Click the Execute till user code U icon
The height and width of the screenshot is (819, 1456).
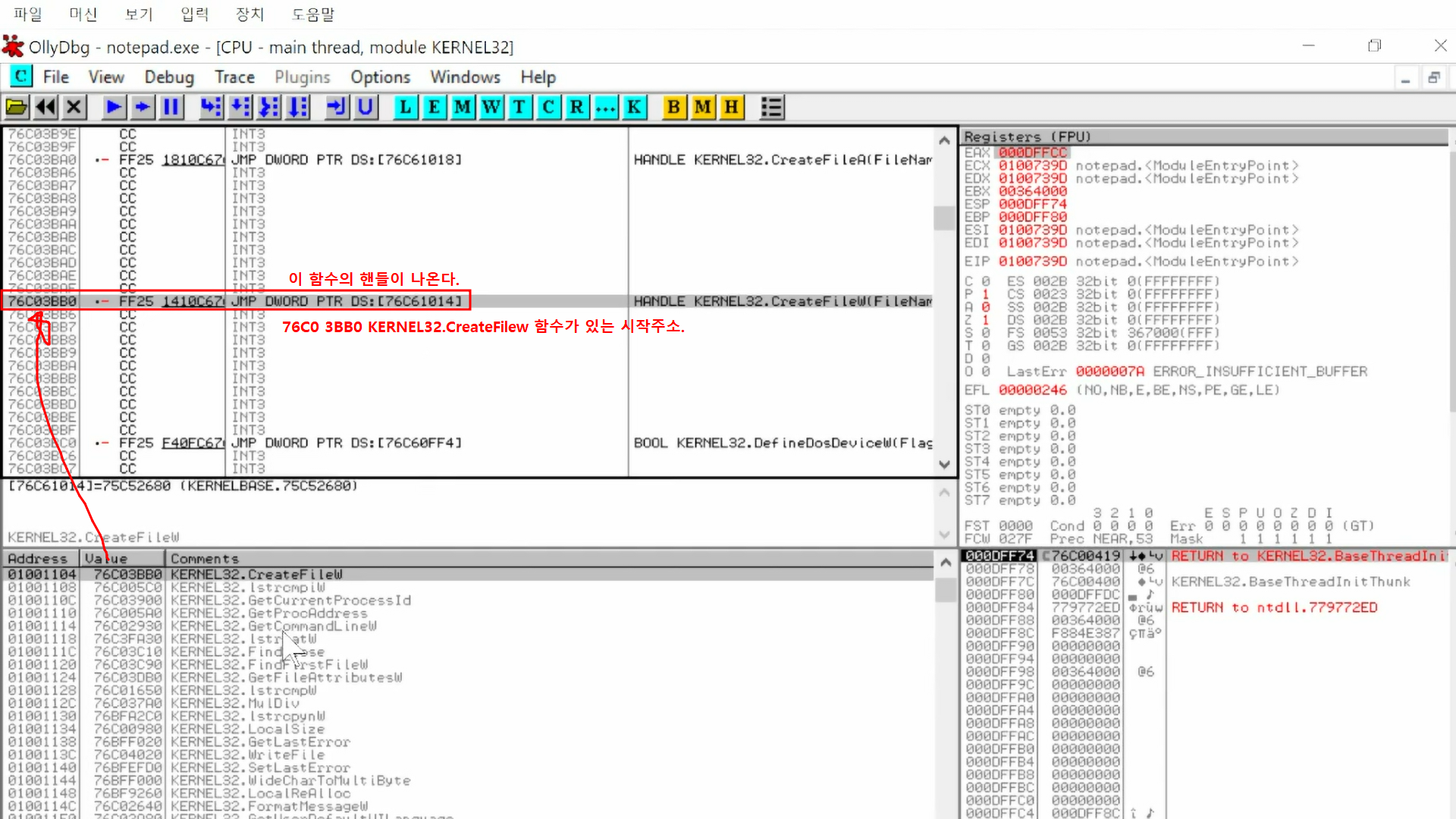click(x=366, y=107)
